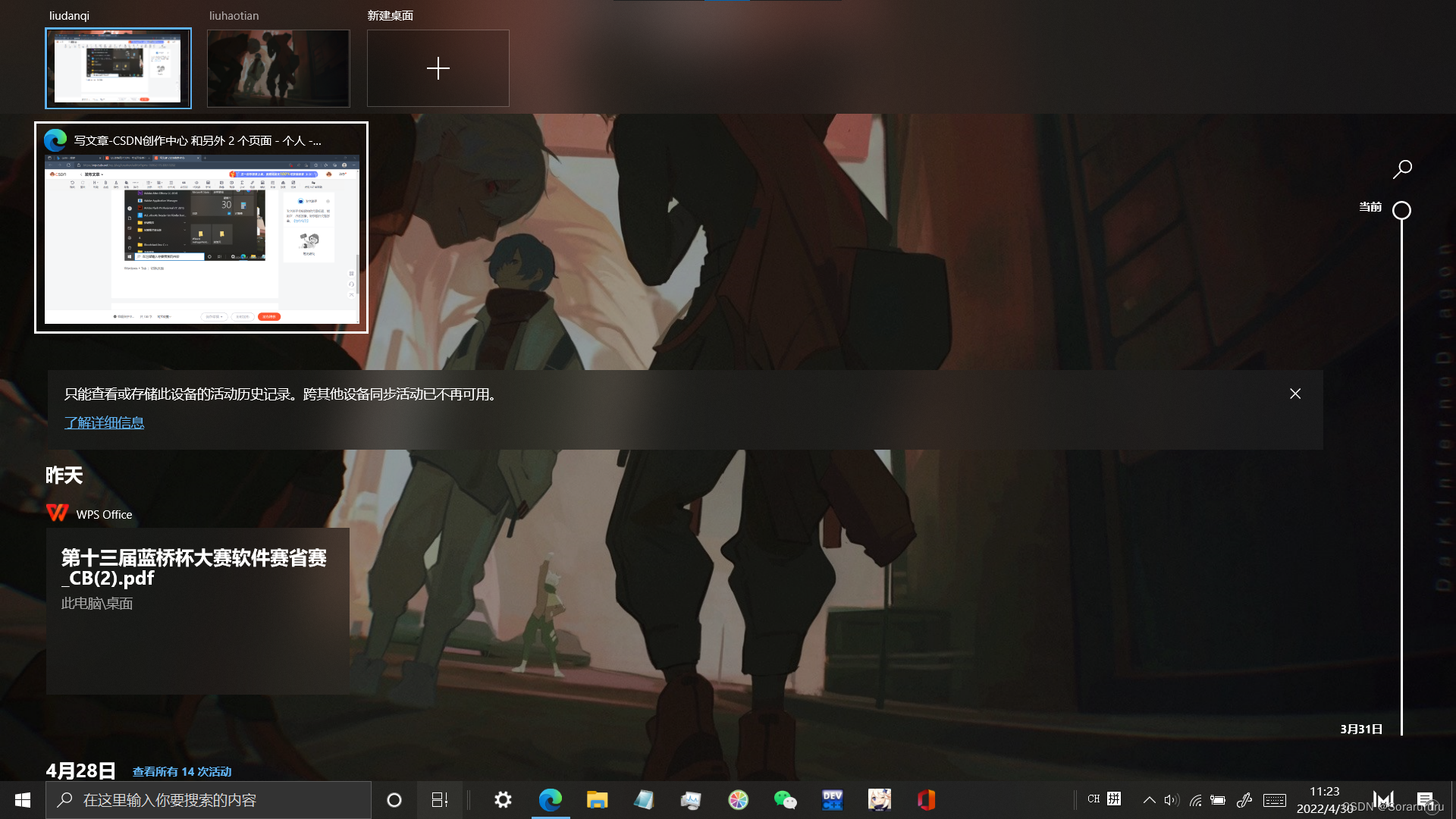Switch to the liuhaotian virtual desktop
Viewport: 1456px width, 819px height.
pyautogui.click(x=278, y=68)
